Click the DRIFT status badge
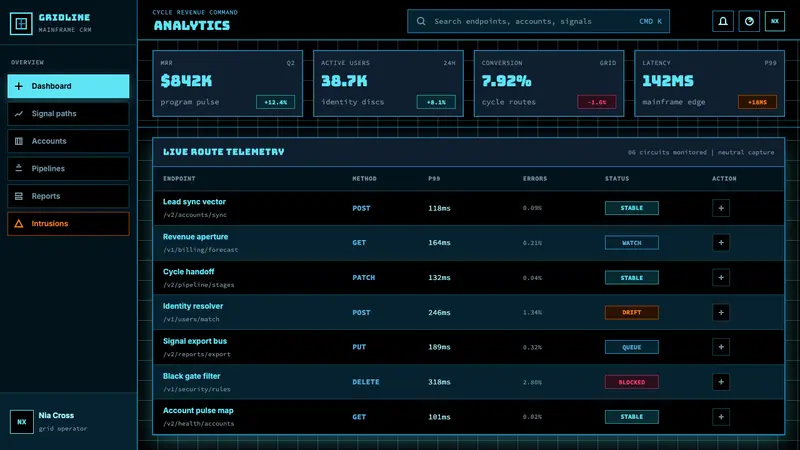The height and width of the screenshot is (450, 800). [x=632, y=312]
